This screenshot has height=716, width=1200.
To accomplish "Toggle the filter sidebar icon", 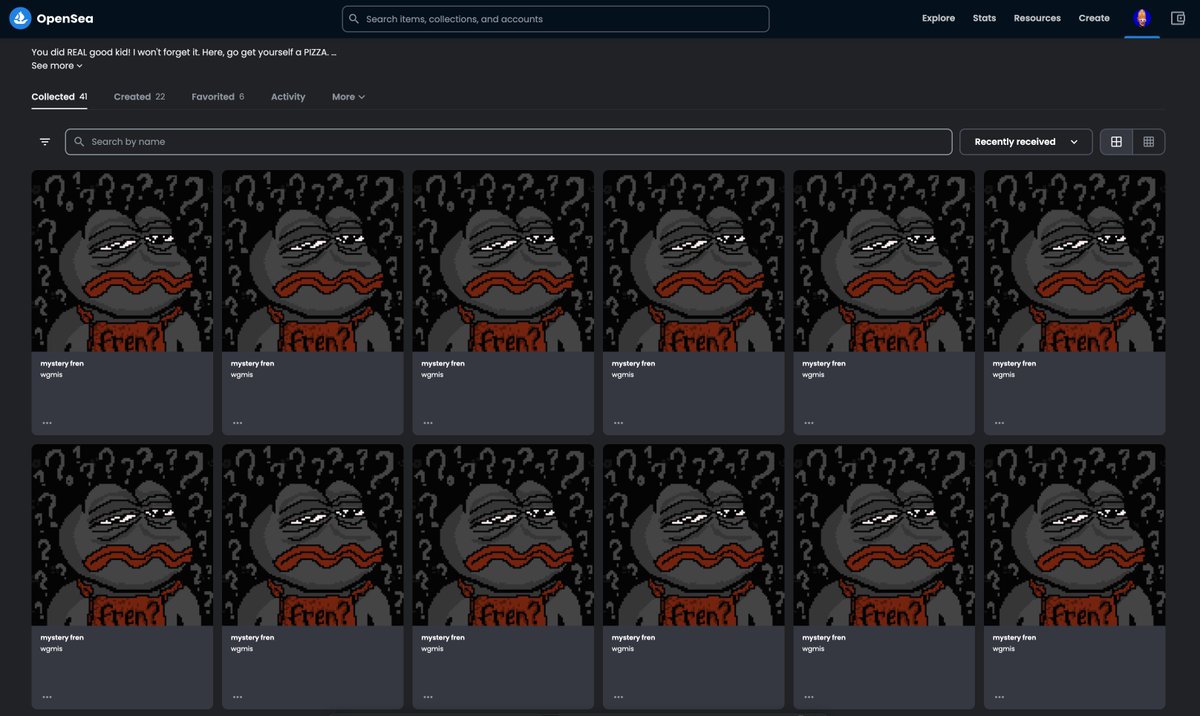I will click(45, 142).
